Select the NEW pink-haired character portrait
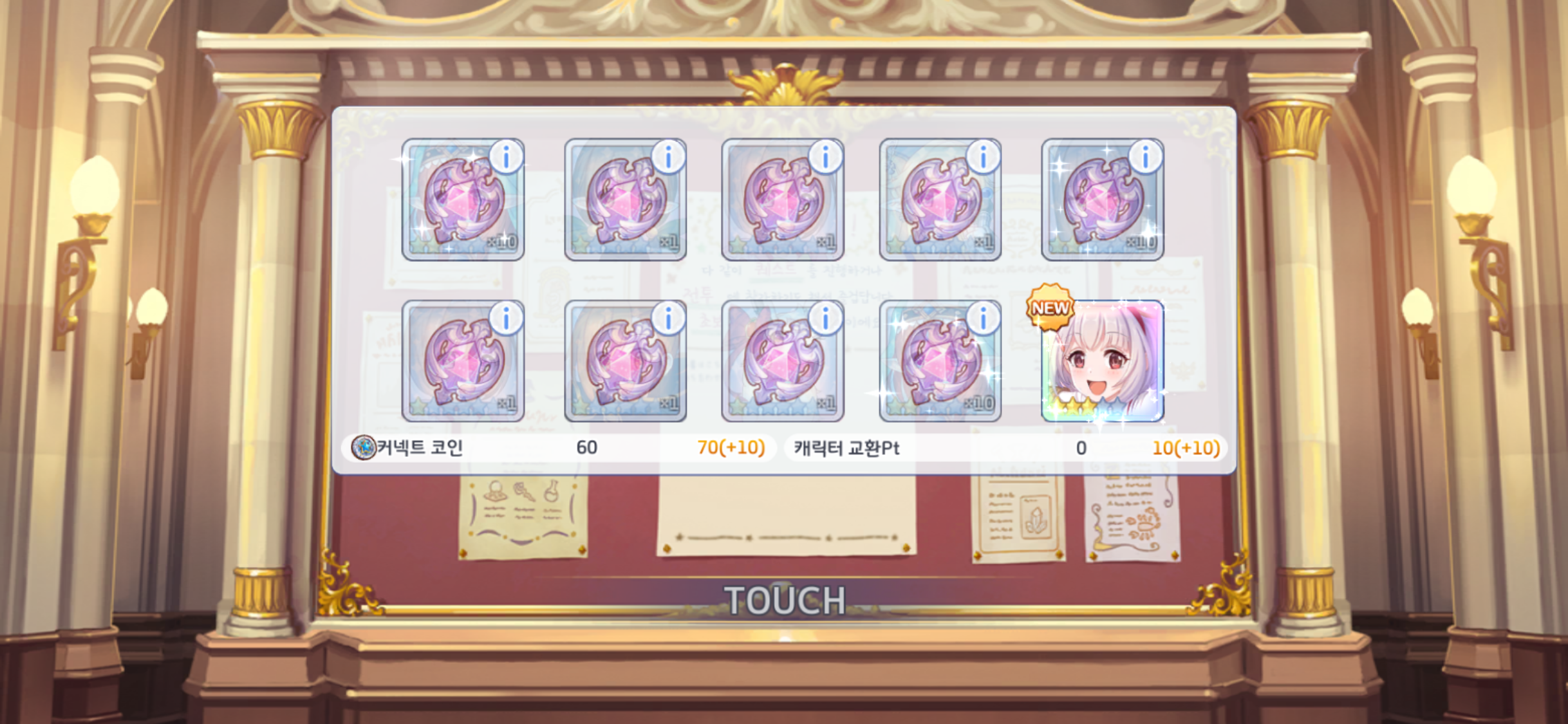Screen dimensions: 1568x724 pos(1103,361)
